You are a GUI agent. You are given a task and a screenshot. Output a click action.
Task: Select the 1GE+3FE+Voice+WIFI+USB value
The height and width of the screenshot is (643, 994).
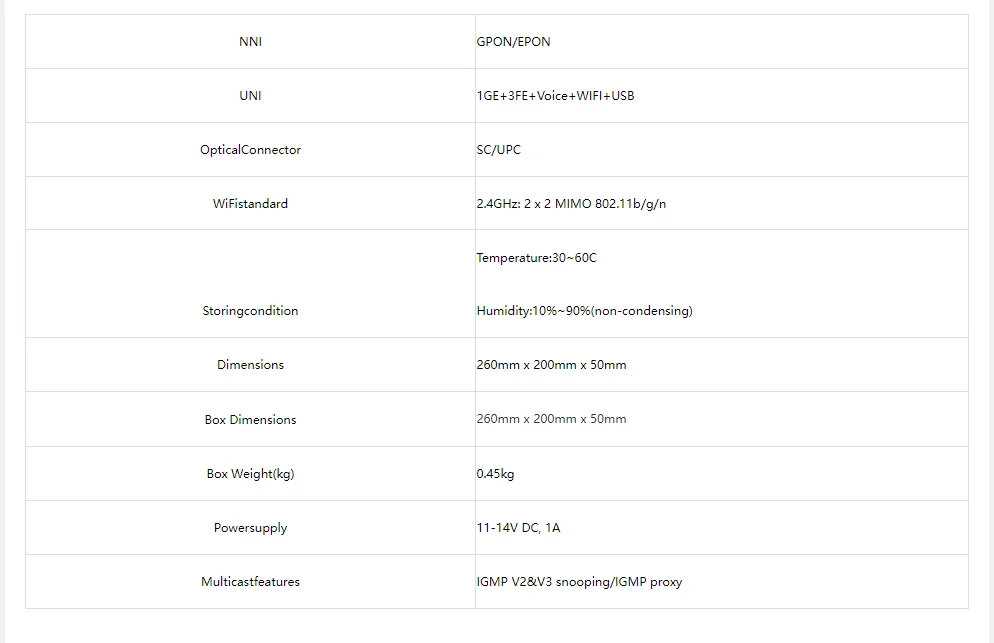click(x=555, y=96)
